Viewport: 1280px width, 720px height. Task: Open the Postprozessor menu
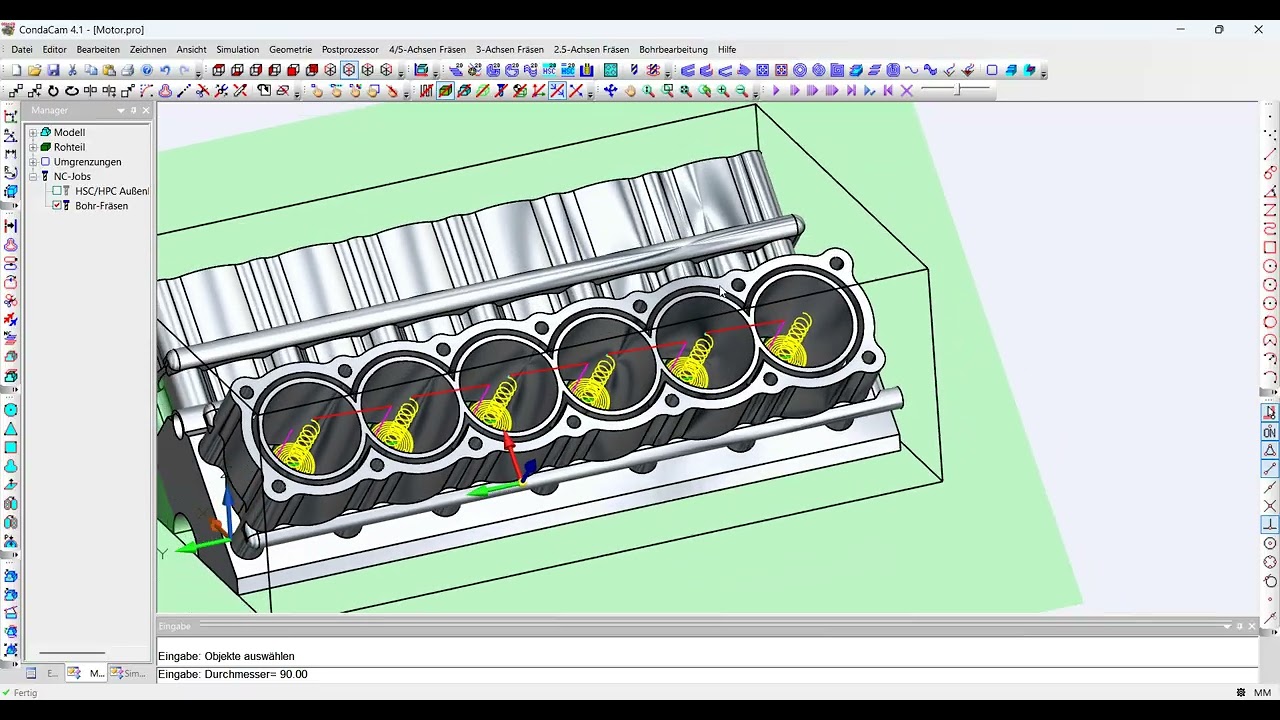pyautogui.click(x=350, y=49)
